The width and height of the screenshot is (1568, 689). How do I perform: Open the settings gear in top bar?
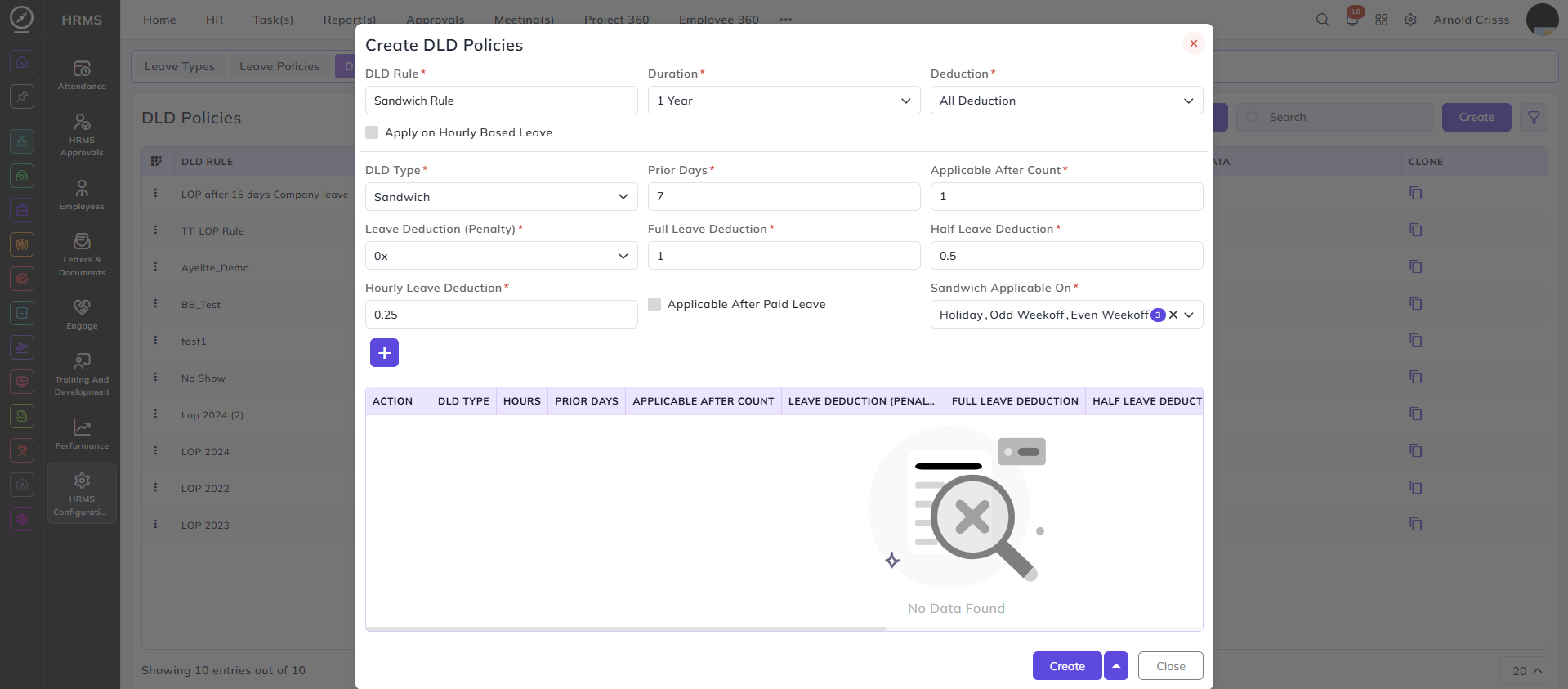click(x=1410, y=20)
